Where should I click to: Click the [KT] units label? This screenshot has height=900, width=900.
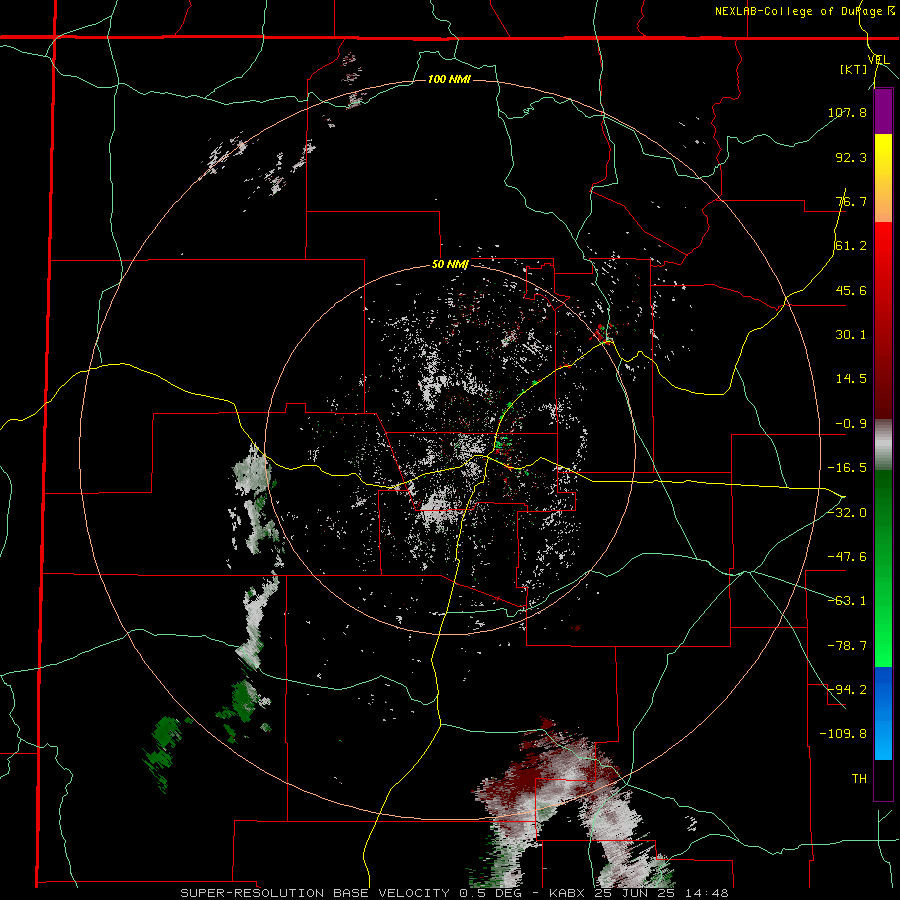click(853, 70)
